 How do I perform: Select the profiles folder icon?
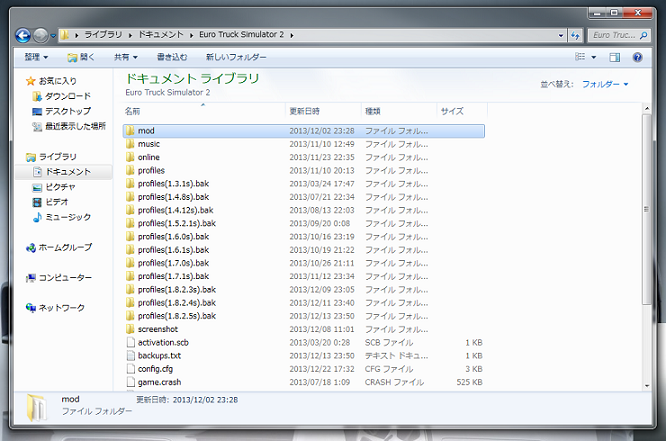[x=130, y=170]
